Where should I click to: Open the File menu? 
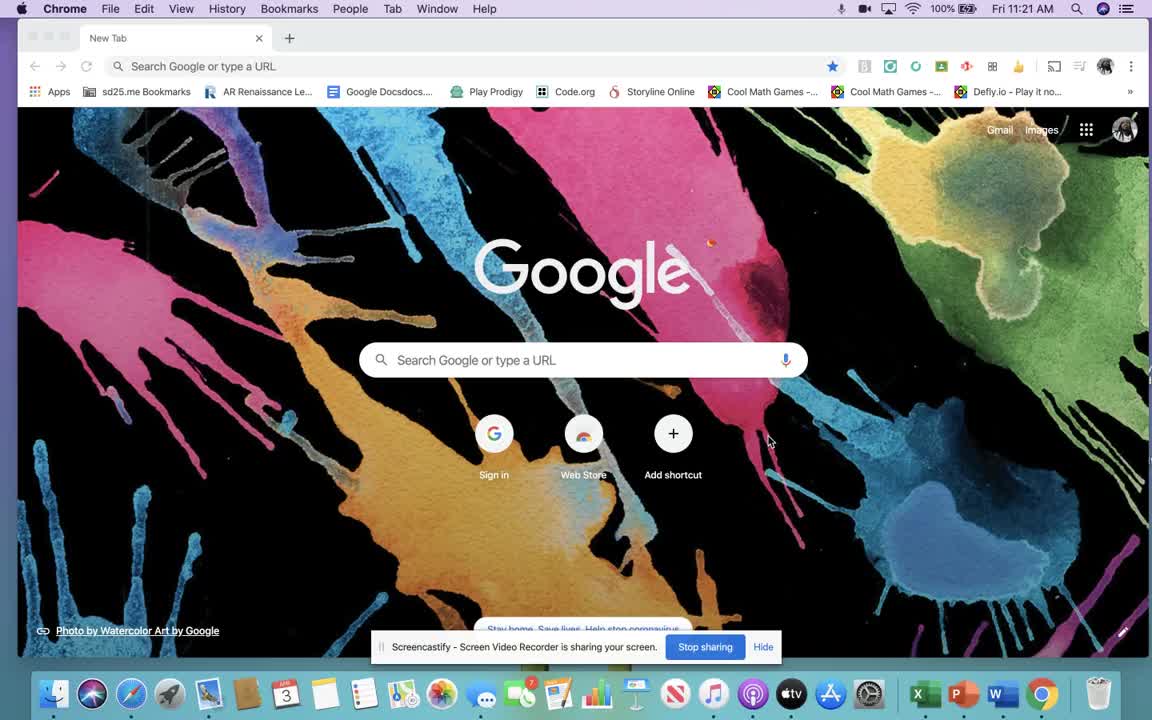pos(110,9)
